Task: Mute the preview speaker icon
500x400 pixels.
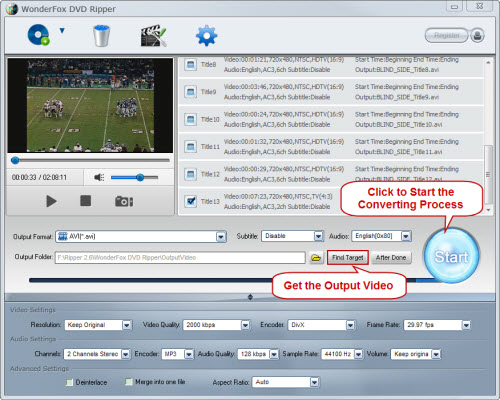Action: (x=99, y=177)
